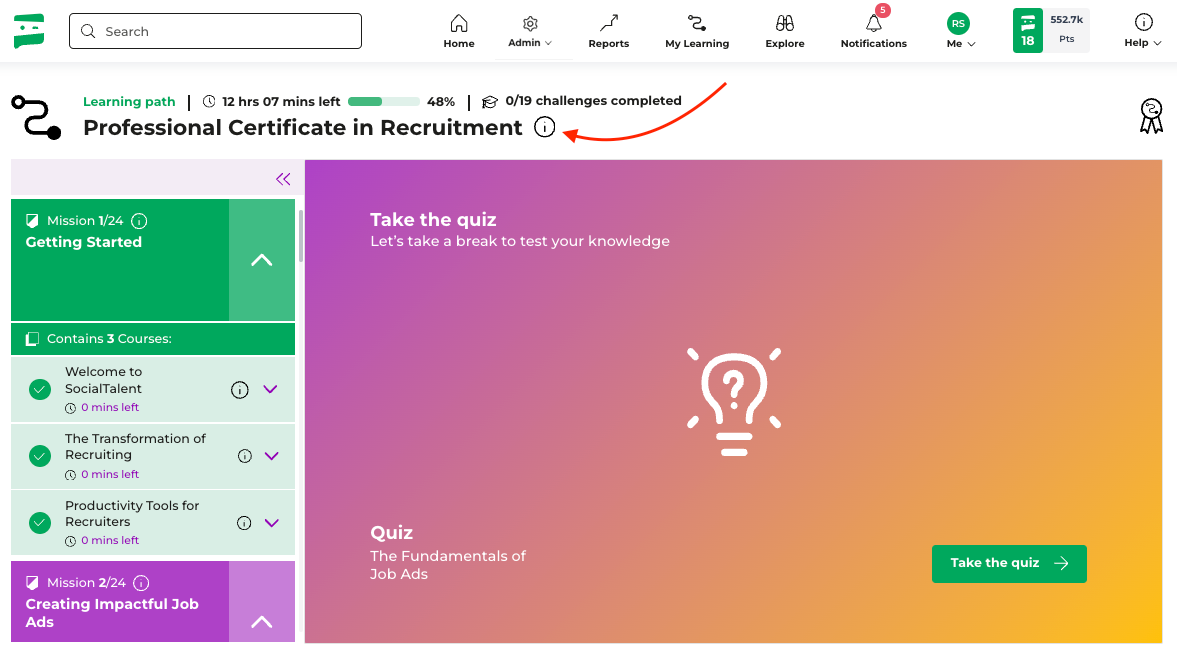
Task: Click info icon for Mission 2
Action: pos(141,583)
